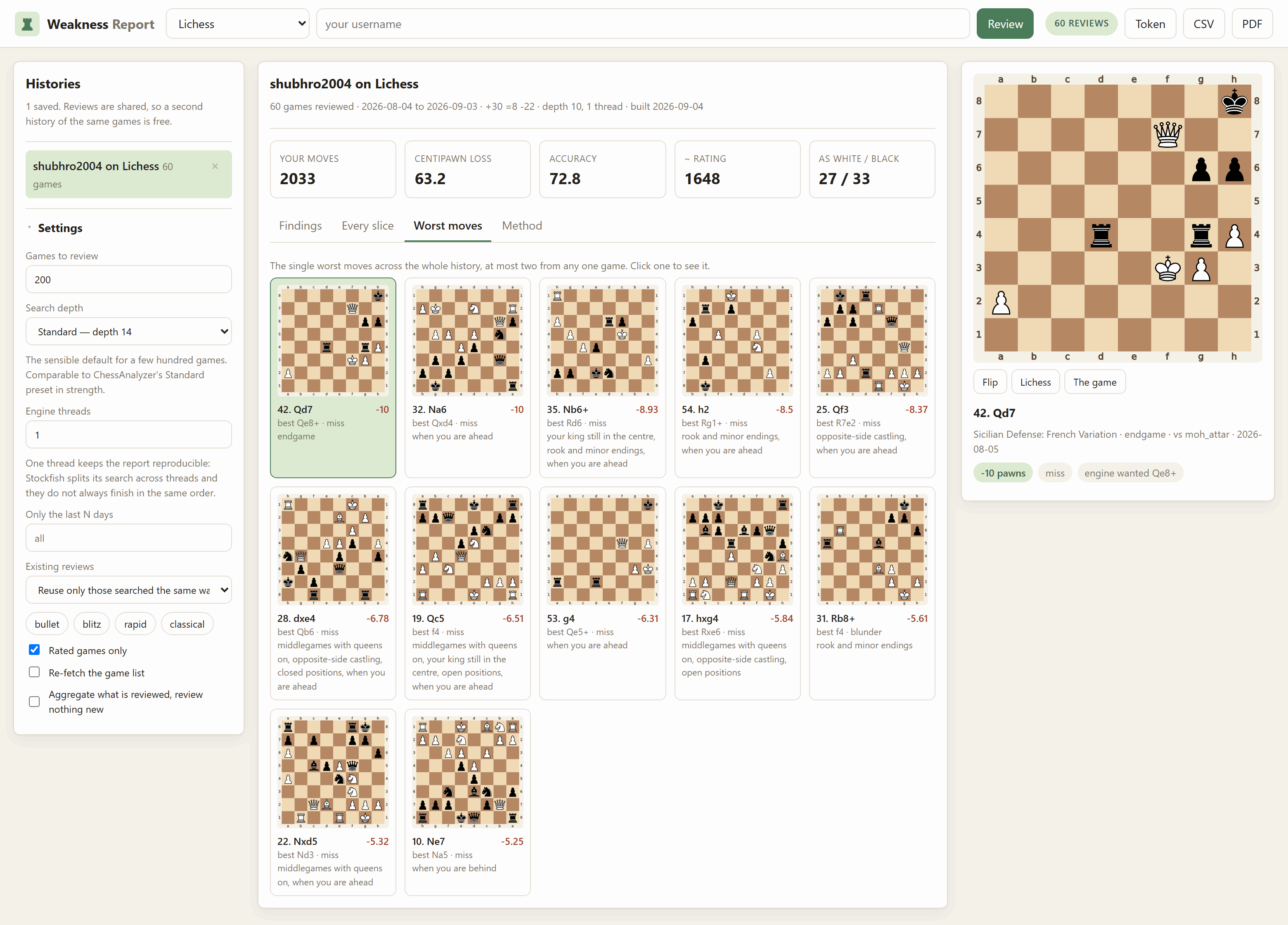Click the AS WHITE / BLACK 27 / 33 card
Image resolution: width=1288 pixels, height=925 pixels.
tap(872, 169)
